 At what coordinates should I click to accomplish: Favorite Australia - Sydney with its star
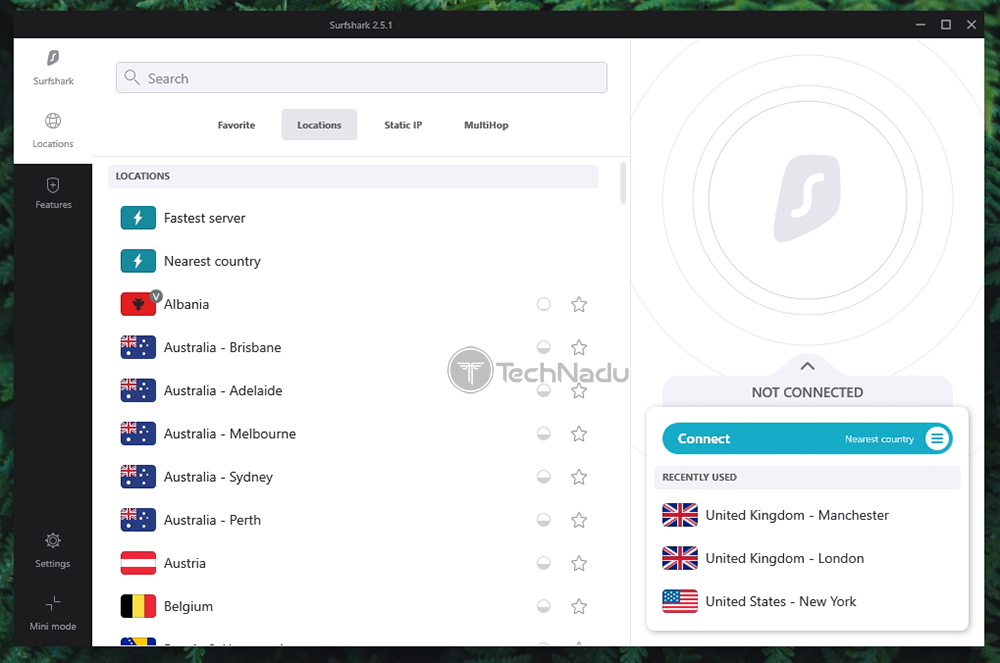coord(579,477)
